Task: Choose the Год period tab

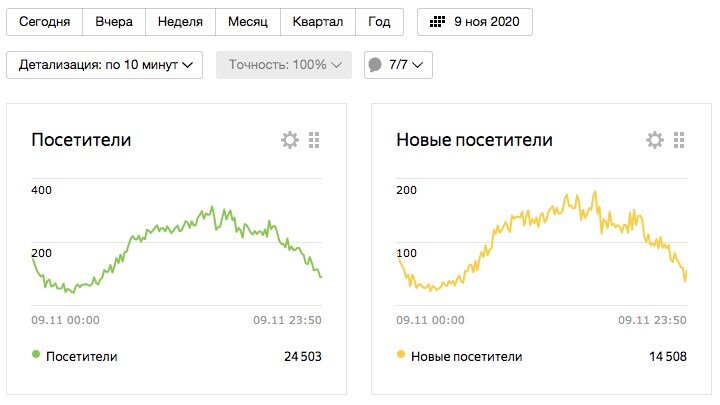Action: click(379, 22)
